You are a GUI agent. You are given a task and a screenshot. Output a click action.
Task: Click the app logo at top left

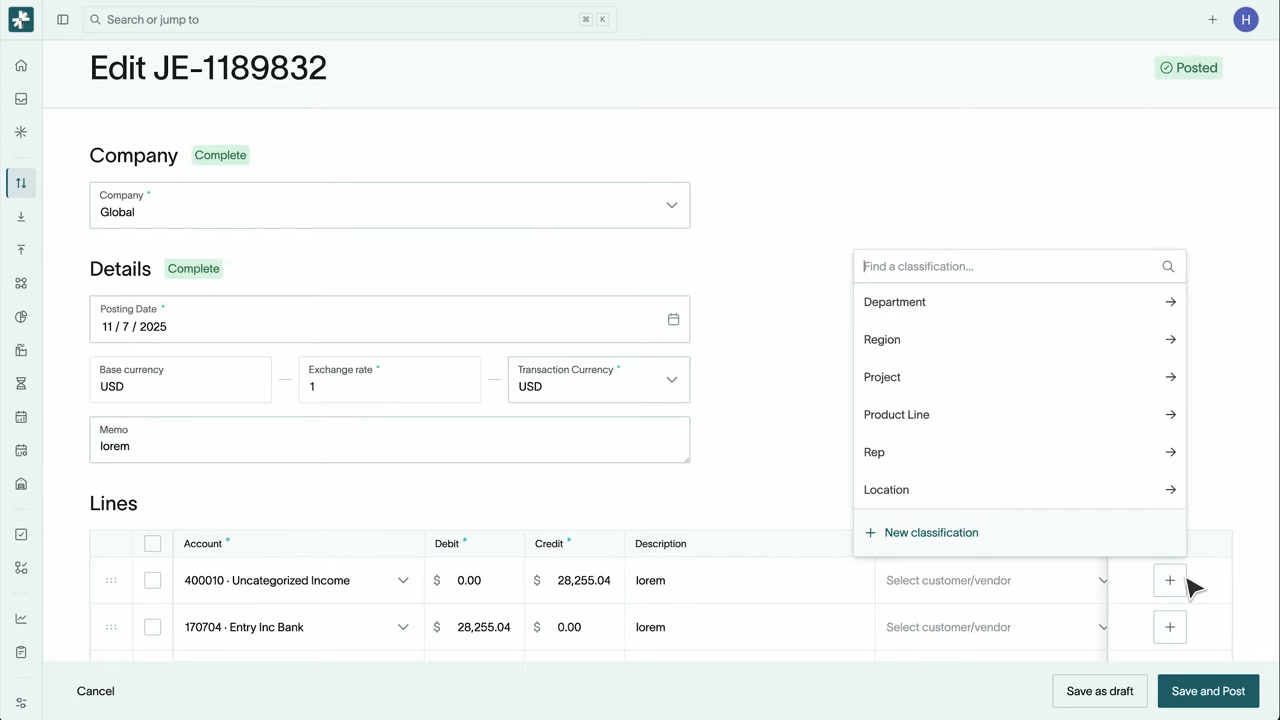[x=21, y=19]
